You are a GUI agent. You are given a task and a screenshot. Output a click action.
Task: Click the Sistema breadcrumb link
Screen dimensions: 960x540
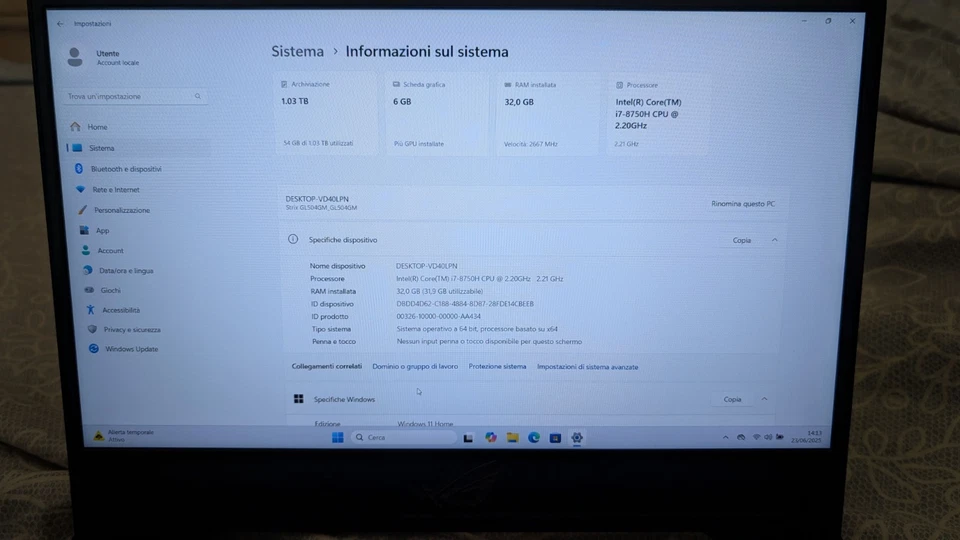(x=298, y=51)
